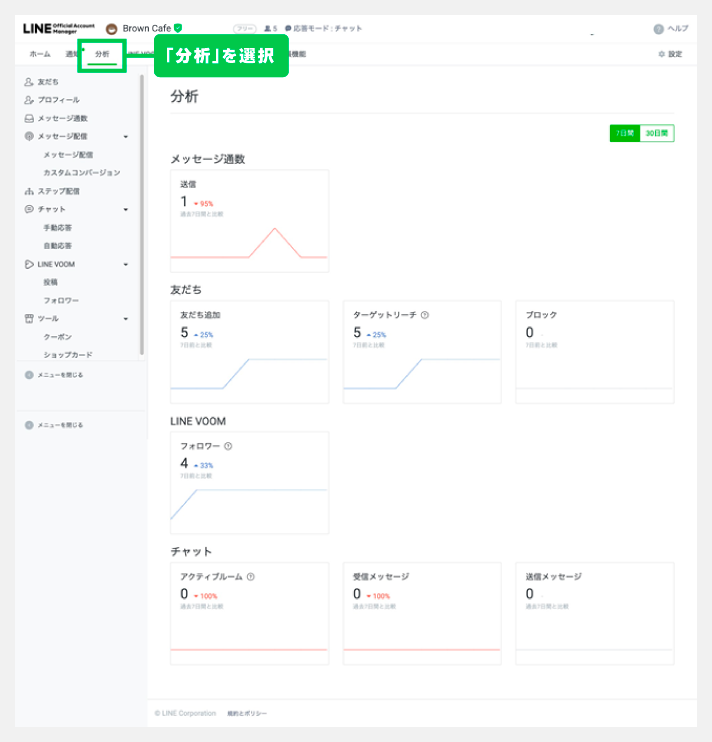Collapse the チャット sidebar section arrow

point(126,210)
